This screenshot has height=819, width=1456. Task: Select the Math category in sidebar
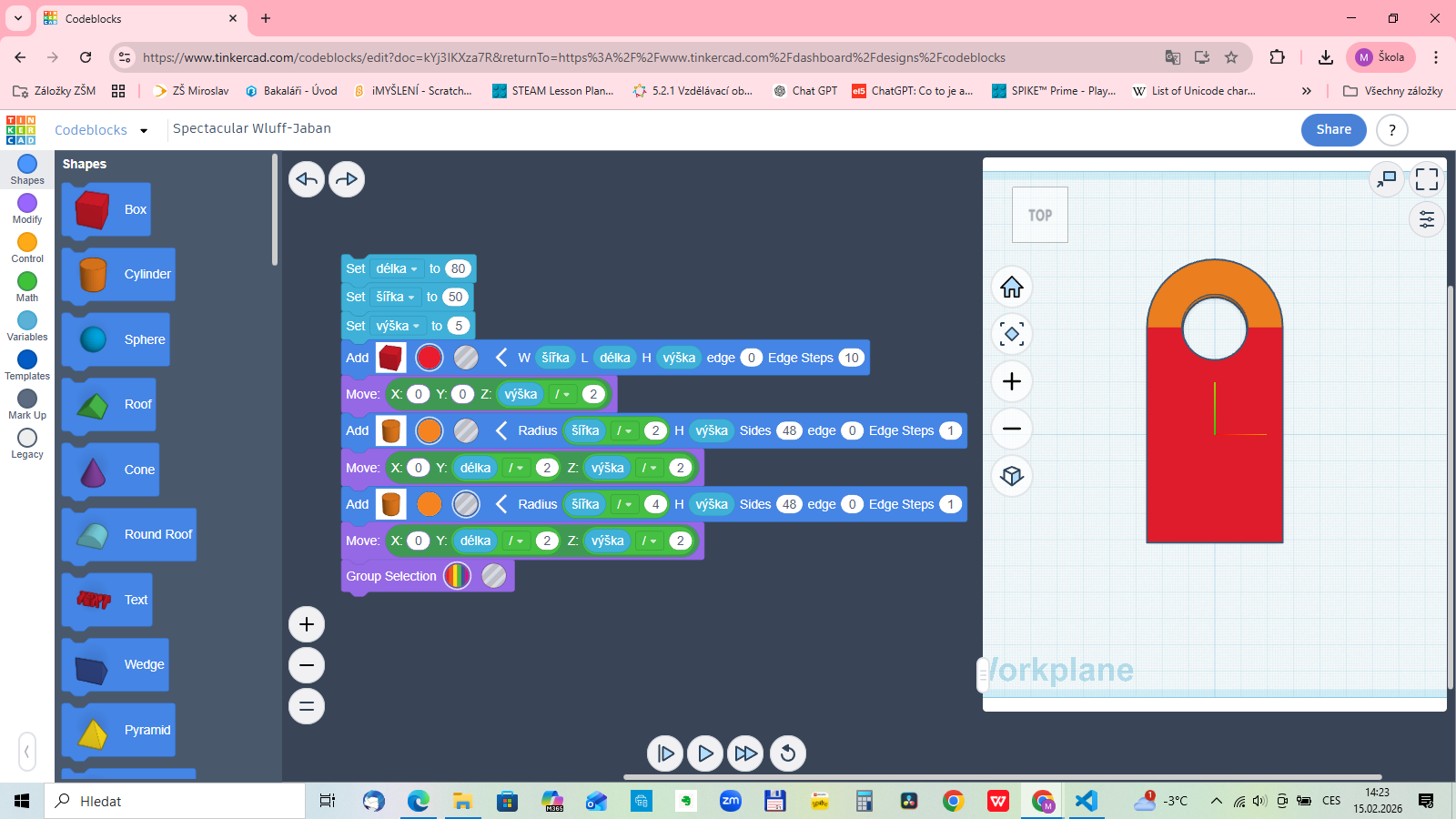tap(27, 286)
